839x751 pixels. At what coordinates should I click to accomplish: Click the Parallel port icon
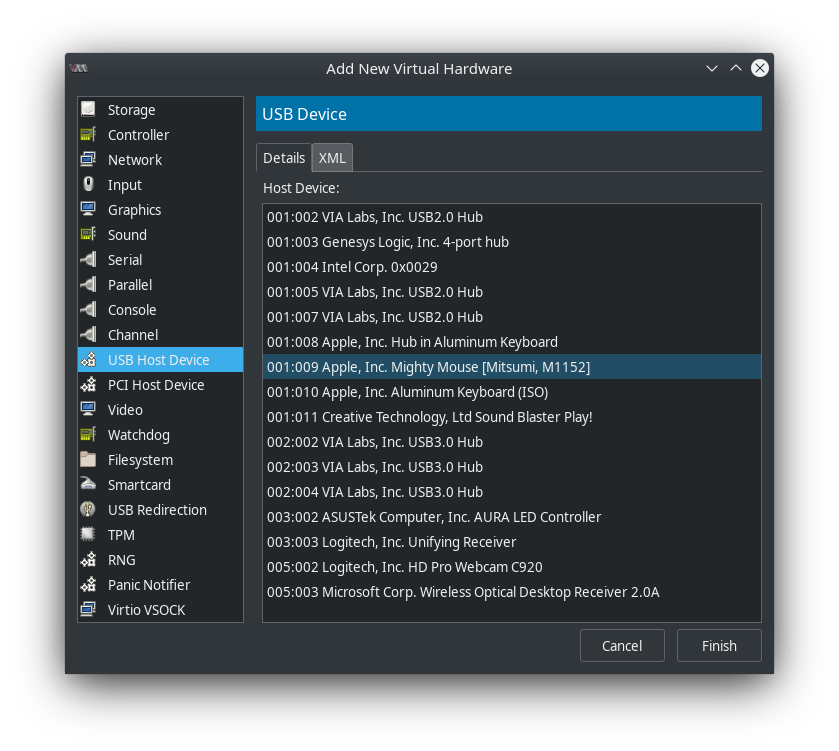click(x=88, y=285)
